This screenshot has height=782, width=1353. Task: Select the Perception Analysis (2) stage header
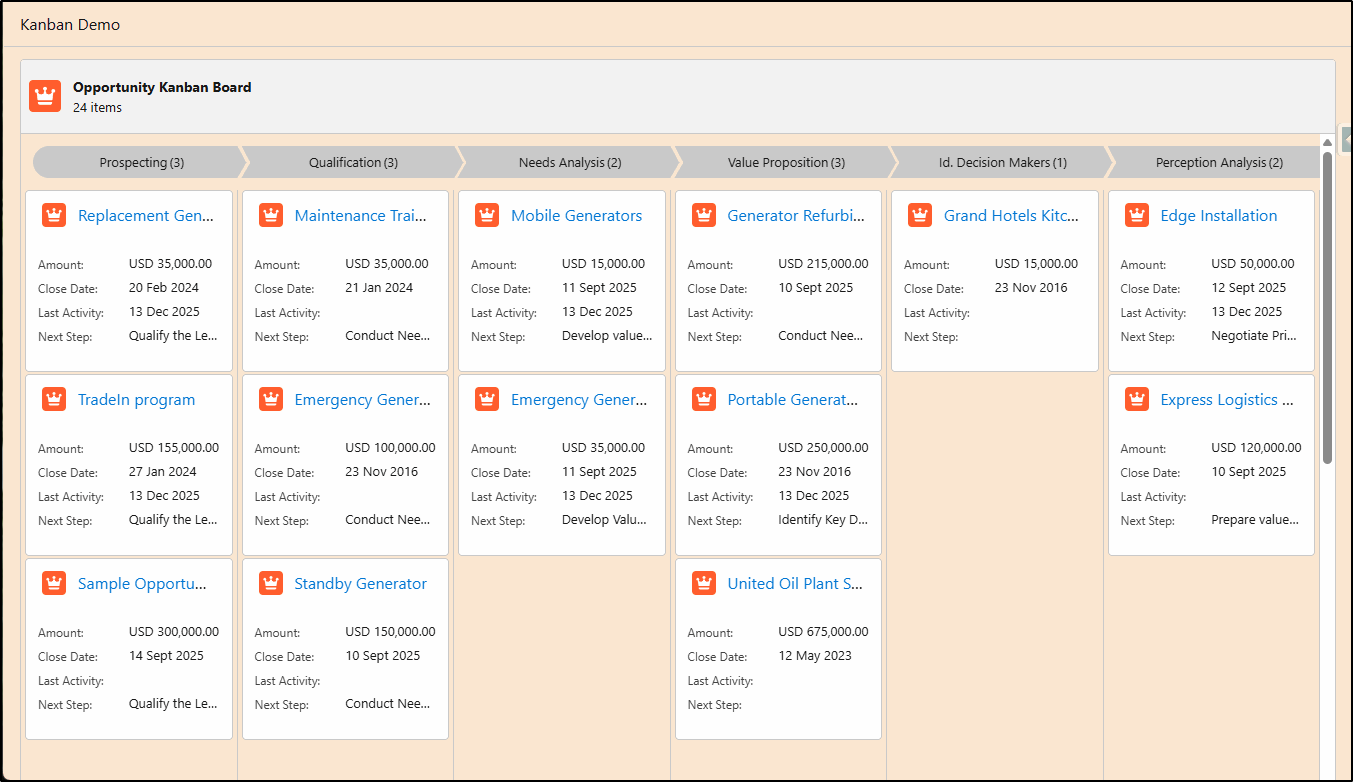coord(1218,162)
